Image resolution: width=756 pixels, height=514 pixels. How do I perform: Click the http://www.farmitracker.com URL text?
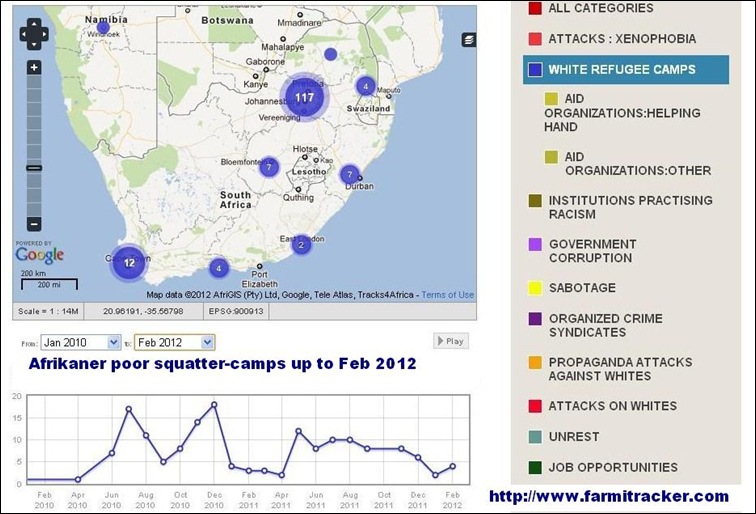(x=609, y=496)
